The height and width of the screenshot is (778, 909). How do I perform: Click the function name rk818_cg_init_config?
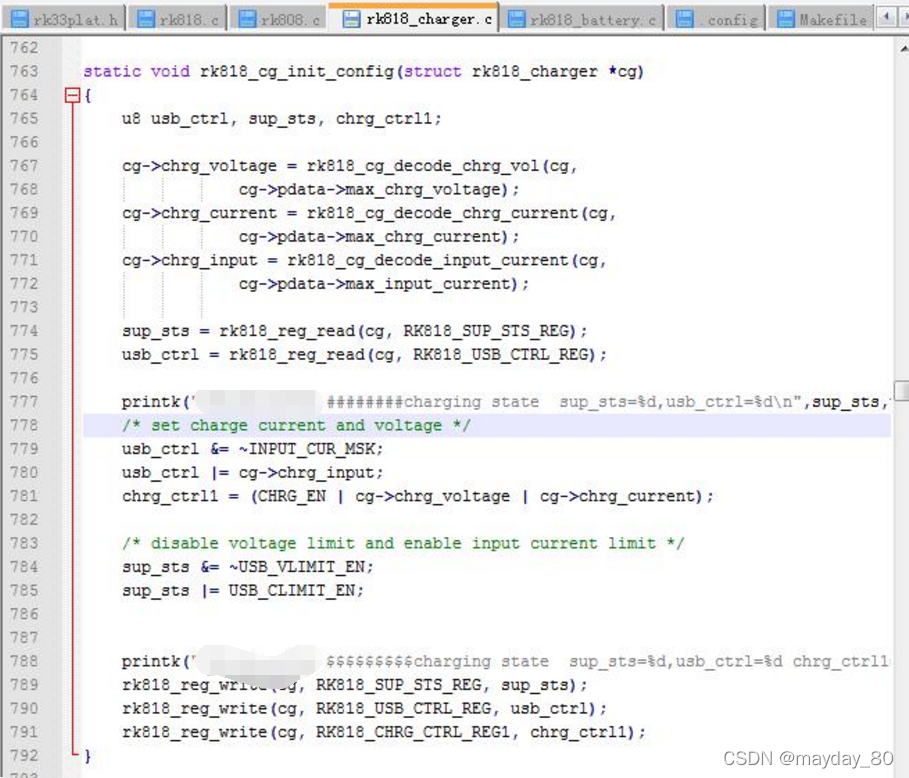[297, 71]
